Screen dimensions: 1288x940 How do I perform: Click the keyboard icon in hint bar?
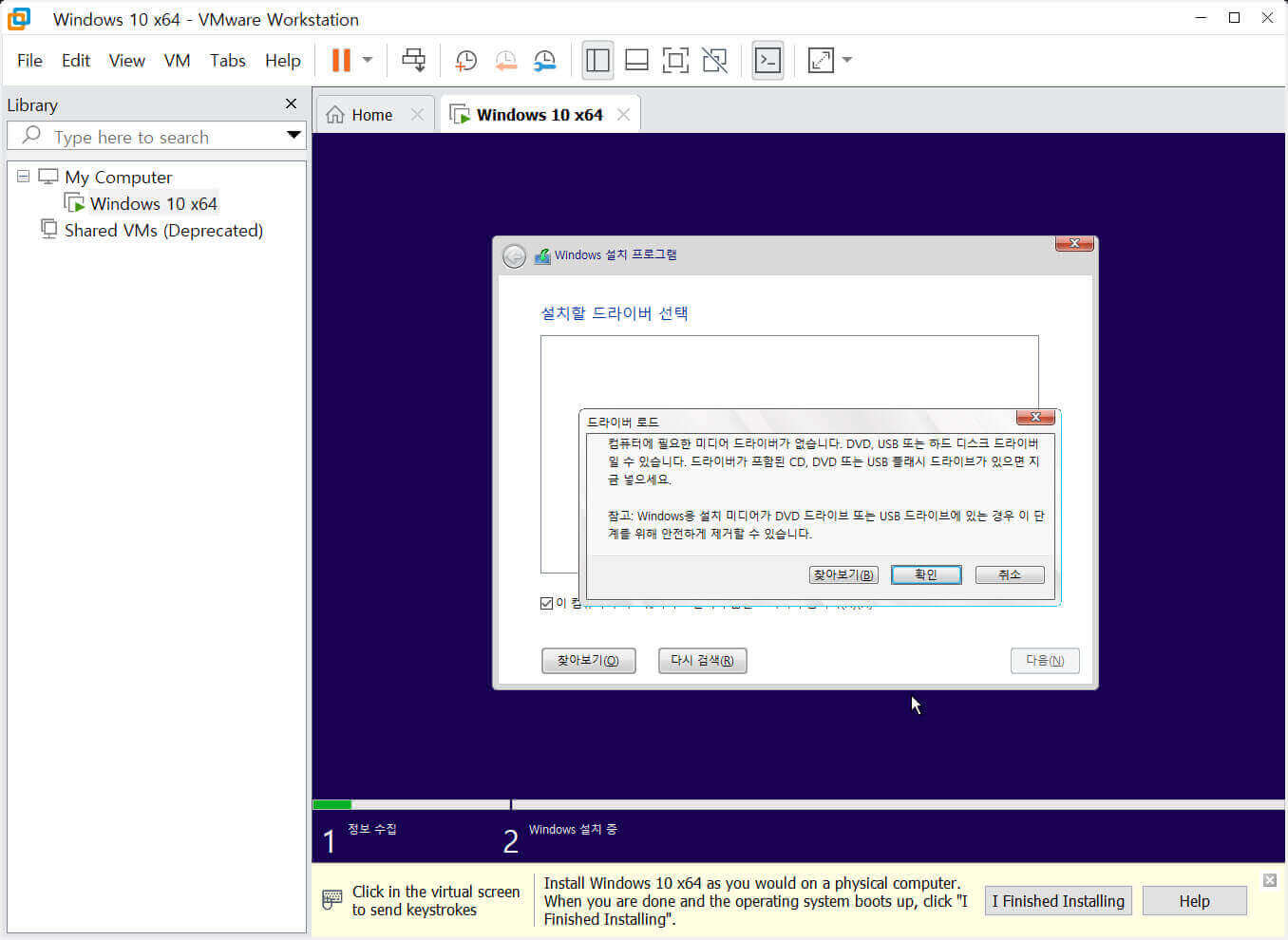[332, 899]
